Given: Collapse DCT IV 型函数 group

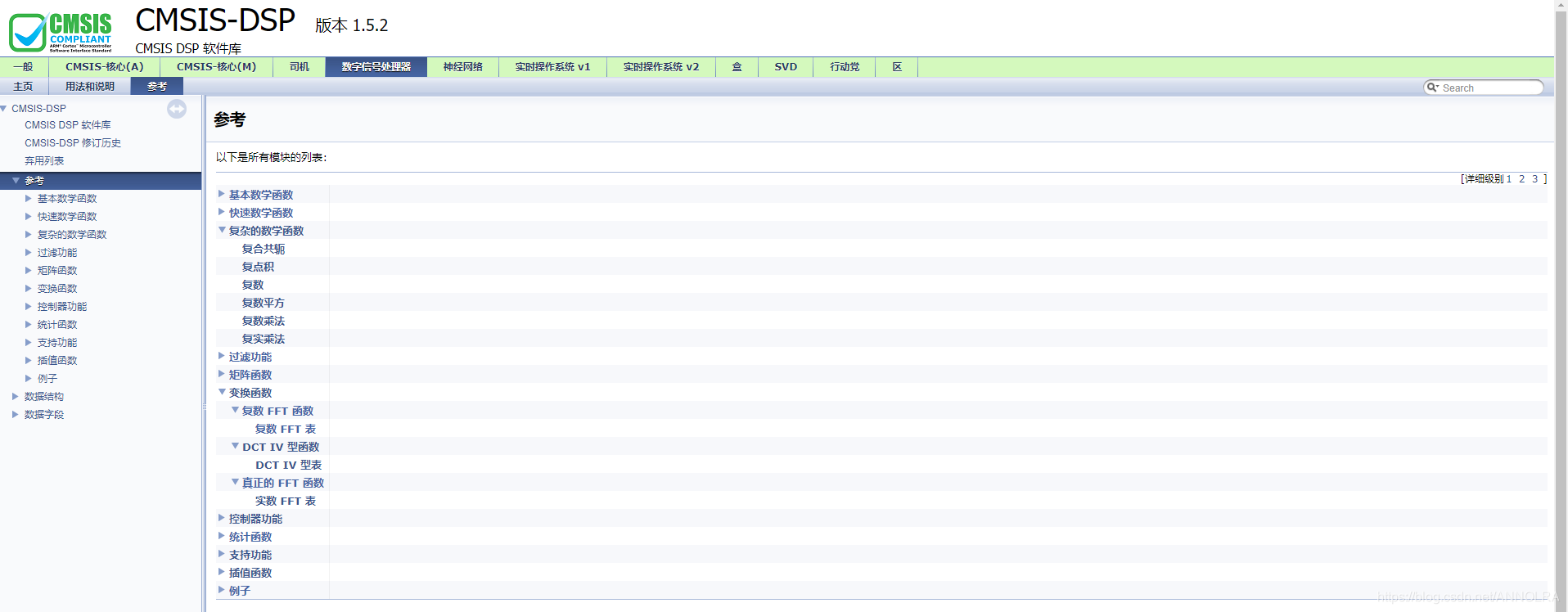Looking at the screenshot, I should (x=235, y=446).
